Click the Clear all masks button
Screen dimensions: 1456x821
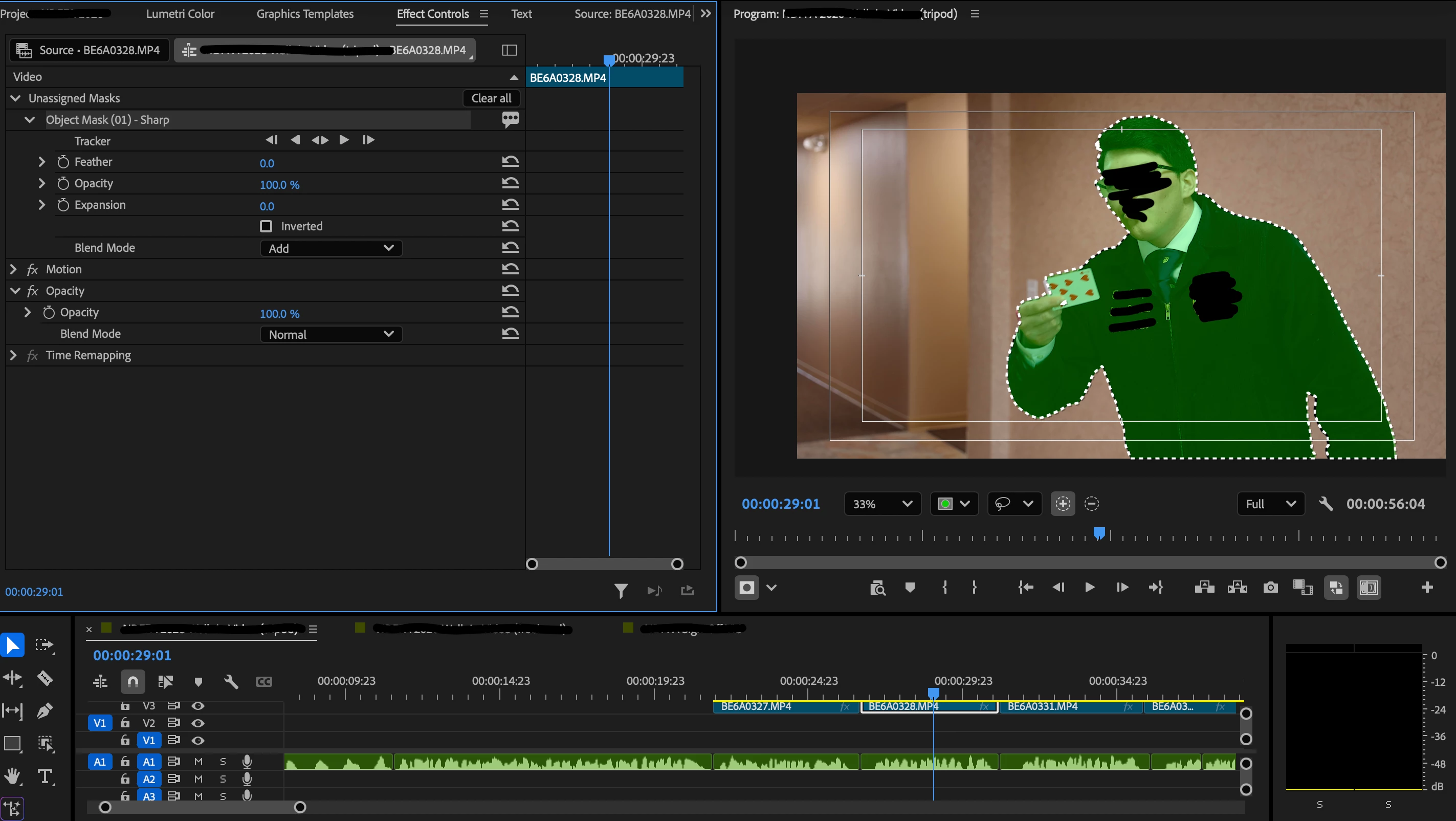coord(491,98)
